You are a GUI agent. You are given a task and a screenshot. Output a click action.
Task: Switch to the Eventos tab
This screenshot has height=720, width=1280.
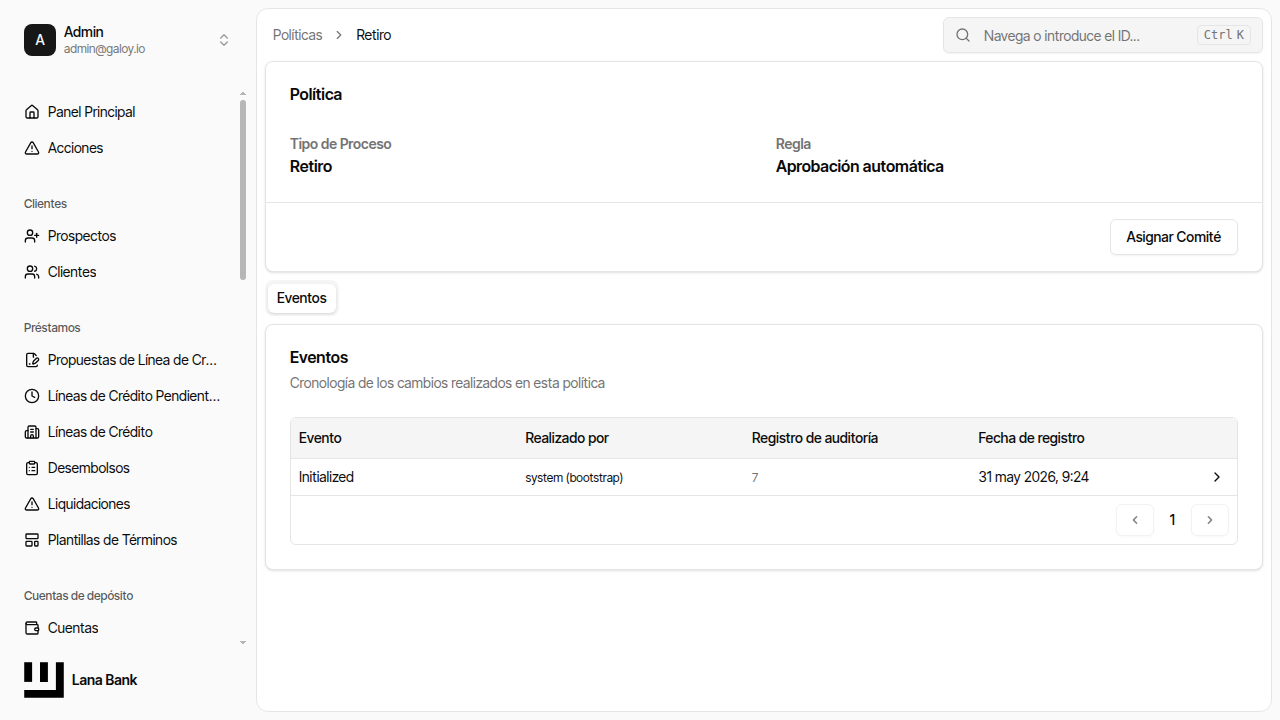302,298
